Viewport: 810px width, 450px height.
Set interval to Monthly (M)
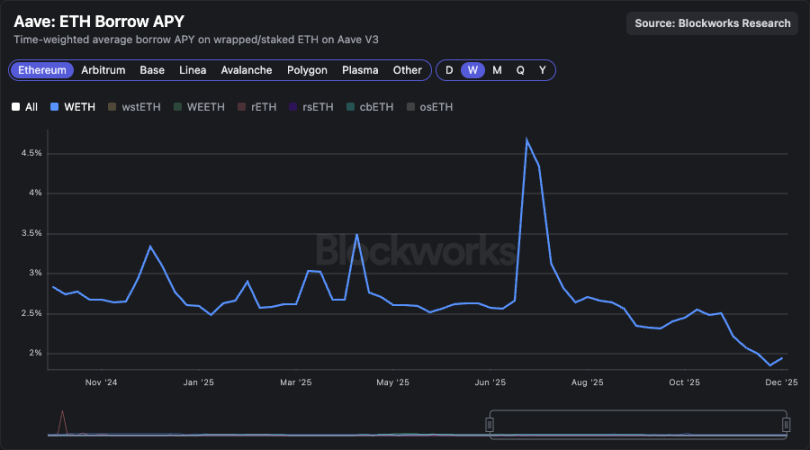(x=497, y=70)
